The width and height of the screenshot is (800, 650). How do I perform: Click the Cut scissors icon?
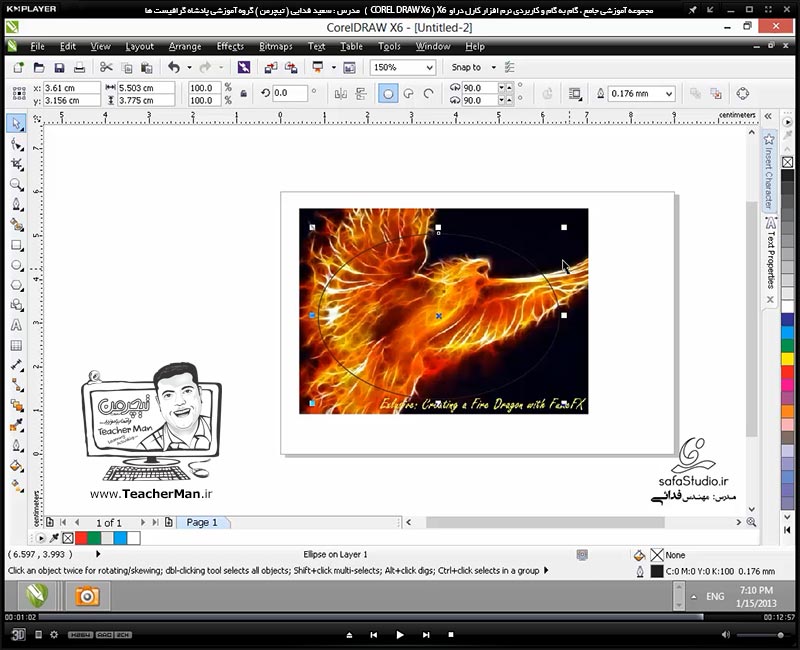106,67
